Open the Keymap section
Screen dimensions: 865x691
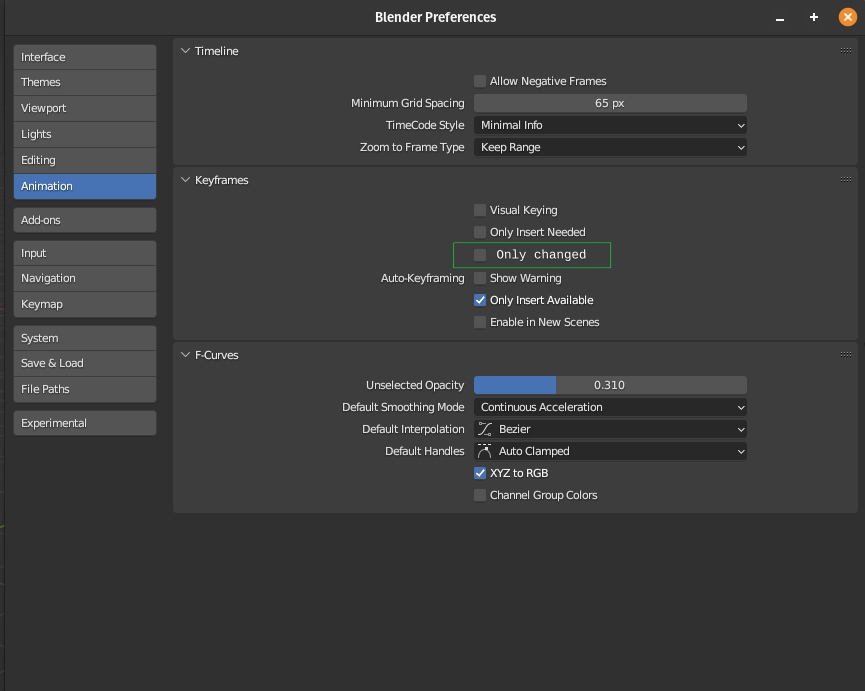coord(85,304)
